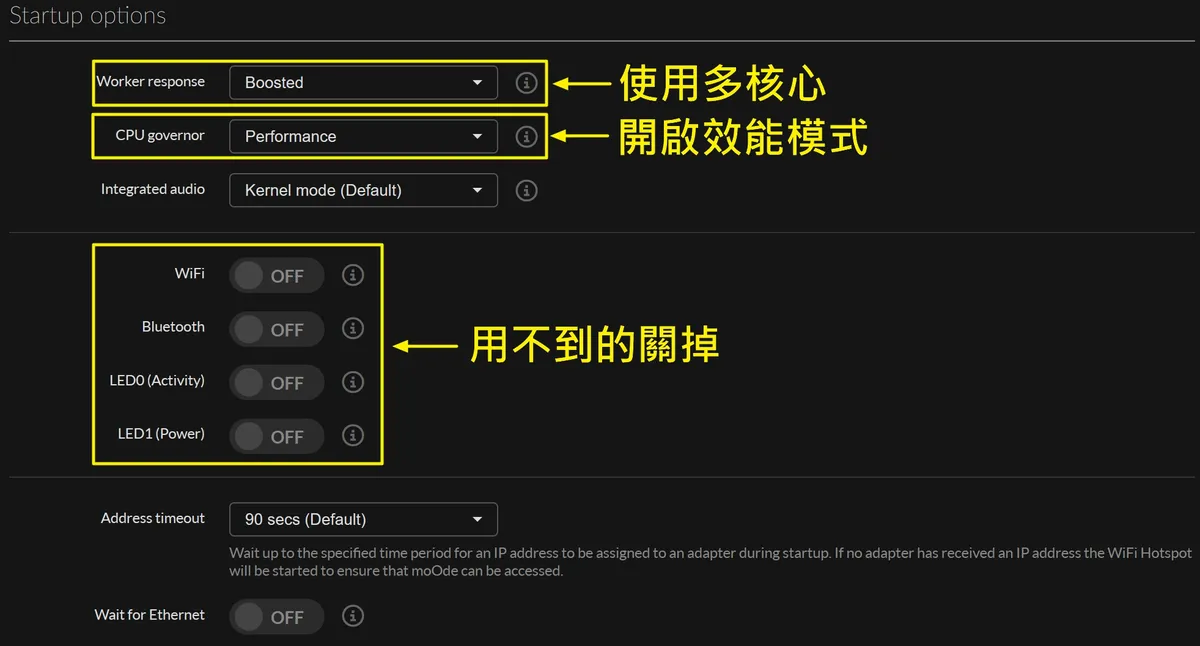Open the Address timeout 90 secs dropdown

(x=364, y=519)
